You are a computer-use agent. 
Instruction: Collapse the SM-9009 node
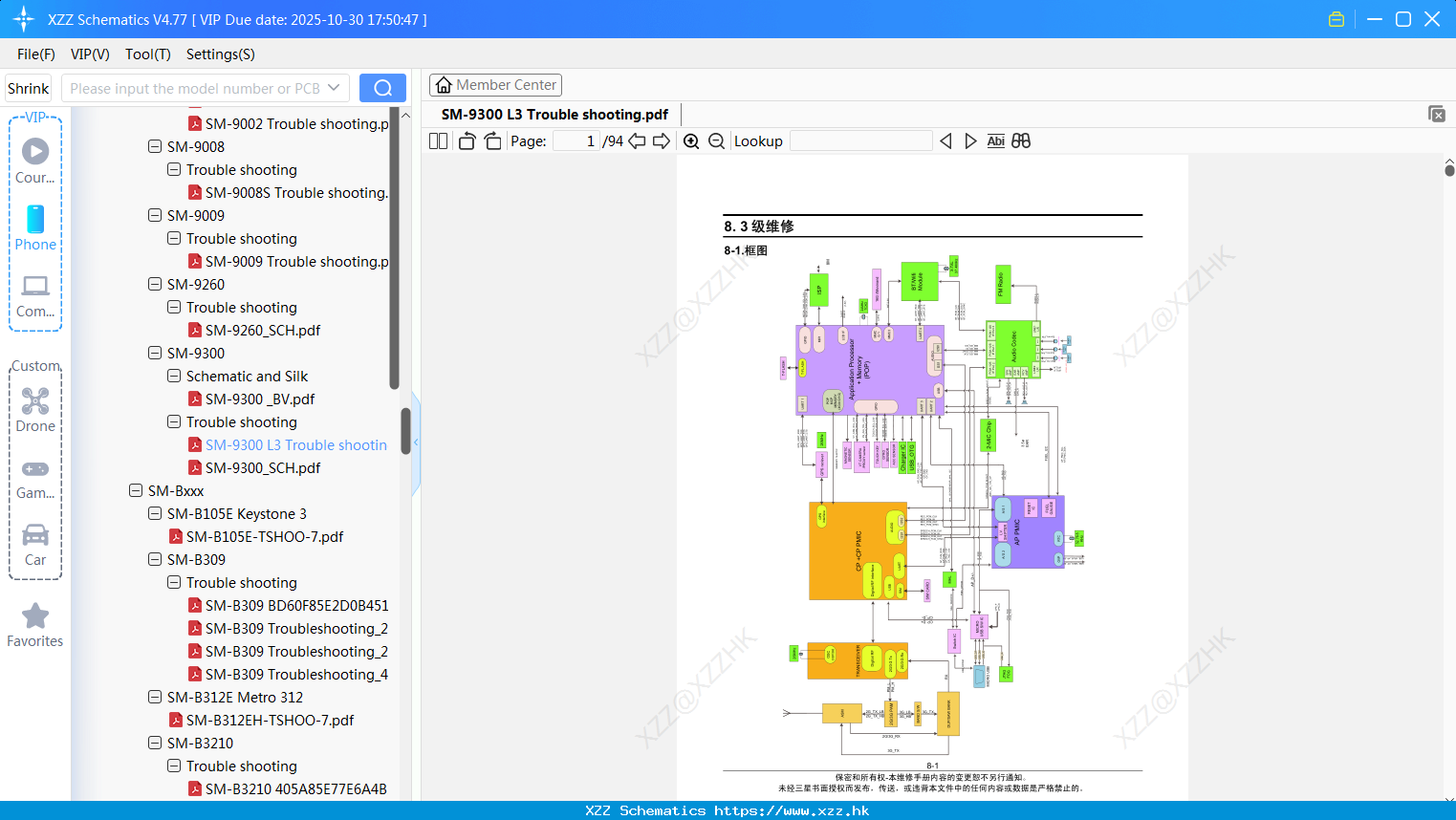[x=155, y=215]
